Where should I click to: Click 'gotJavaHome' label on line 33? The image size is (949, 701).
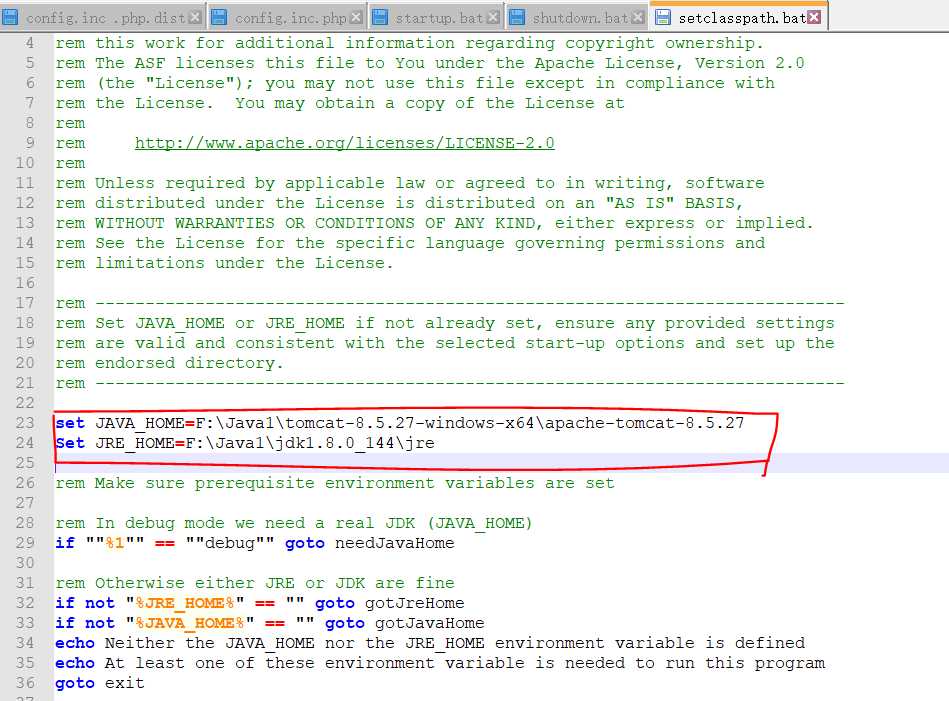430,623
